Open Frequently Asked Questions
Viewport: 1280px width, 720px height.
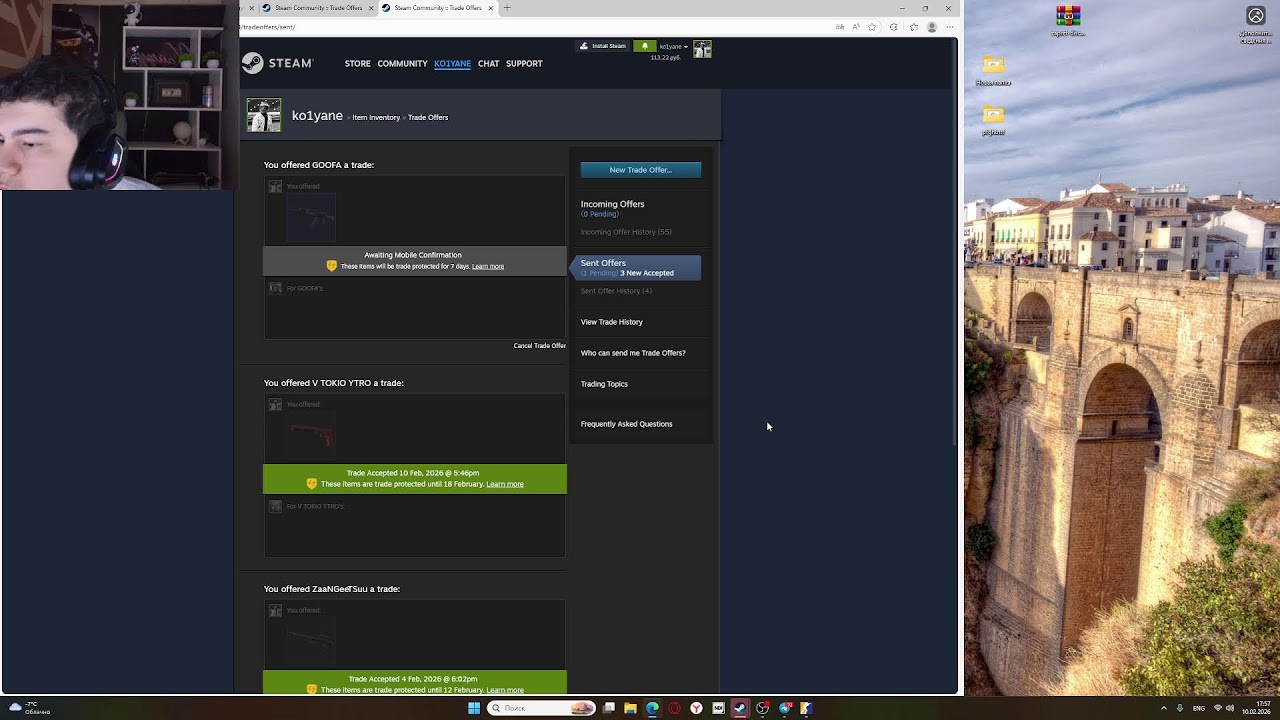coord(626,424)
